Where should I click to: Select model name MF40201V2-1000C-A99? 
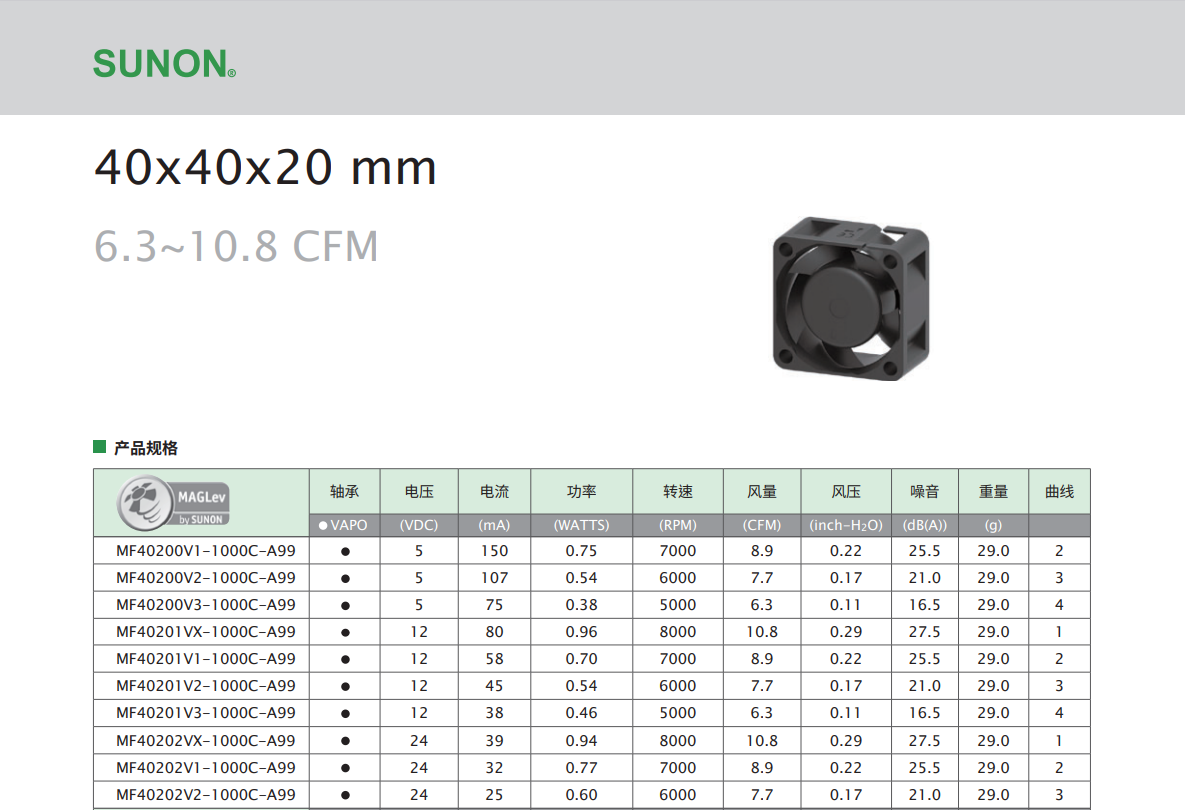(x=206, y=686)
